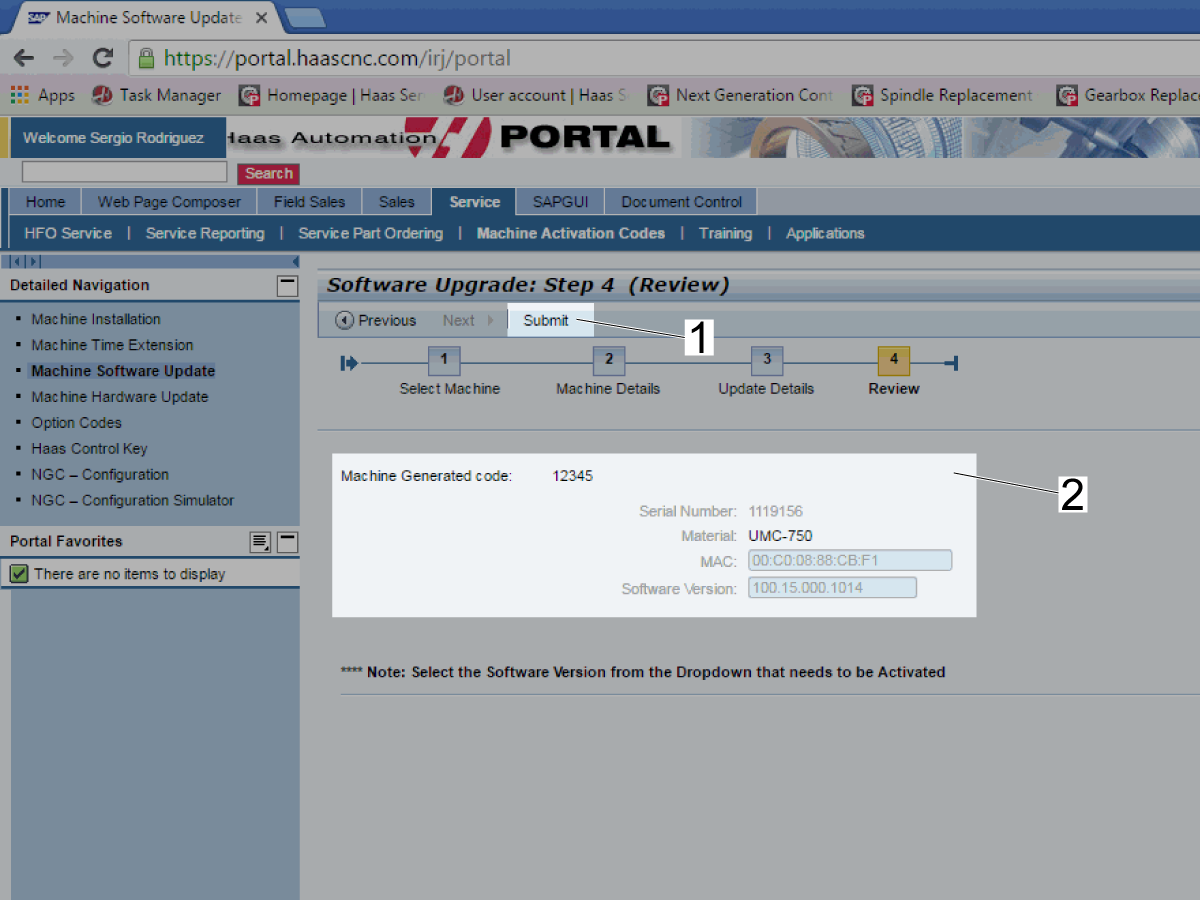This screenshot has height=900, width=1200.
Task: Open Machine Time Extension navigation item
Action: point(112,345)
